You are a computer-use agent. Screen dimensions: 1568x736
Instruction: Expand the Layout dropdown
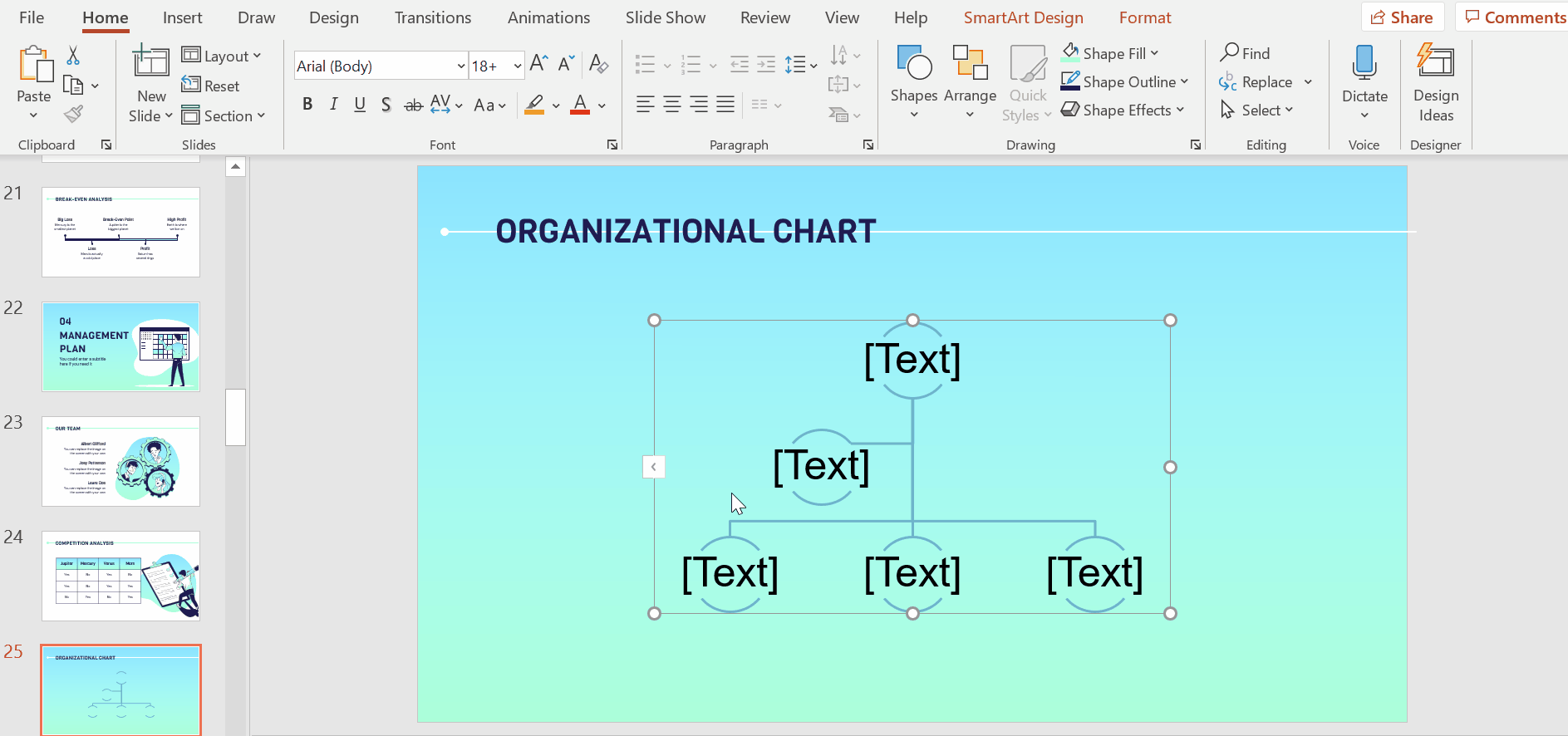[222, 56]
